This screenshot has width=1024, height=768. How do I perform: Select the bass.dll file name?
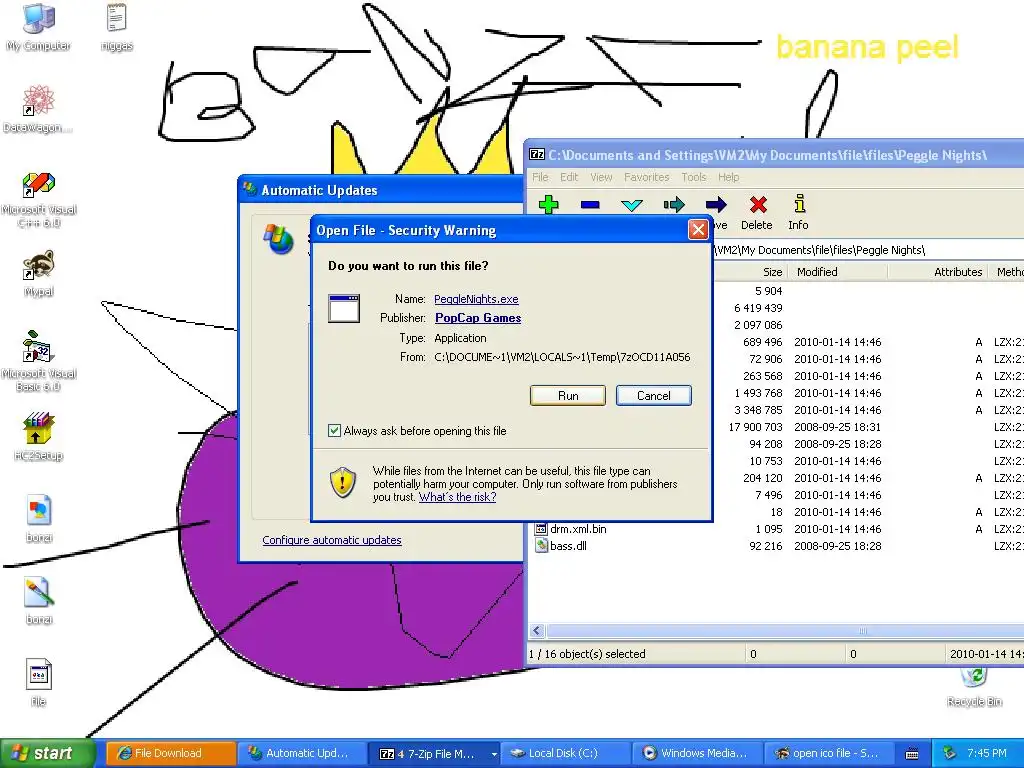point(568,546)
